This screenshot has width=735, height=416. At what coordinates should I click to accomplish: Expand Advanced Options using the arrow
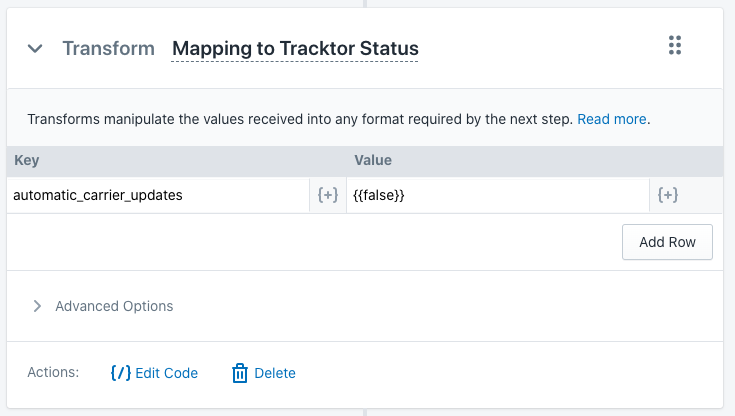point(37,306)
